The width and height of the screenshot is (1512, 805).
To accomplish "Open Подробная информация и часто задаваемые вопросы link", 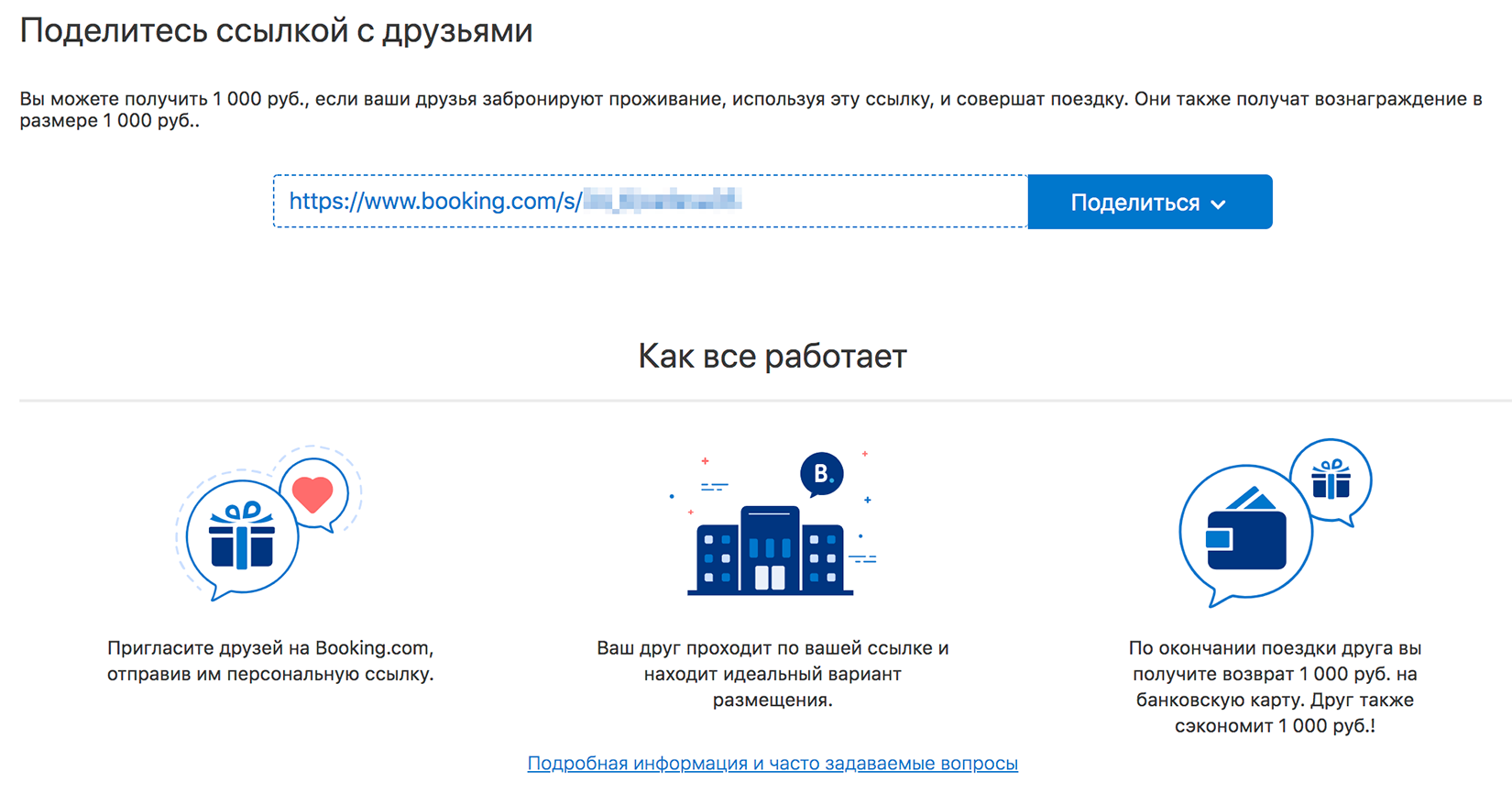I will coord(772,763).
